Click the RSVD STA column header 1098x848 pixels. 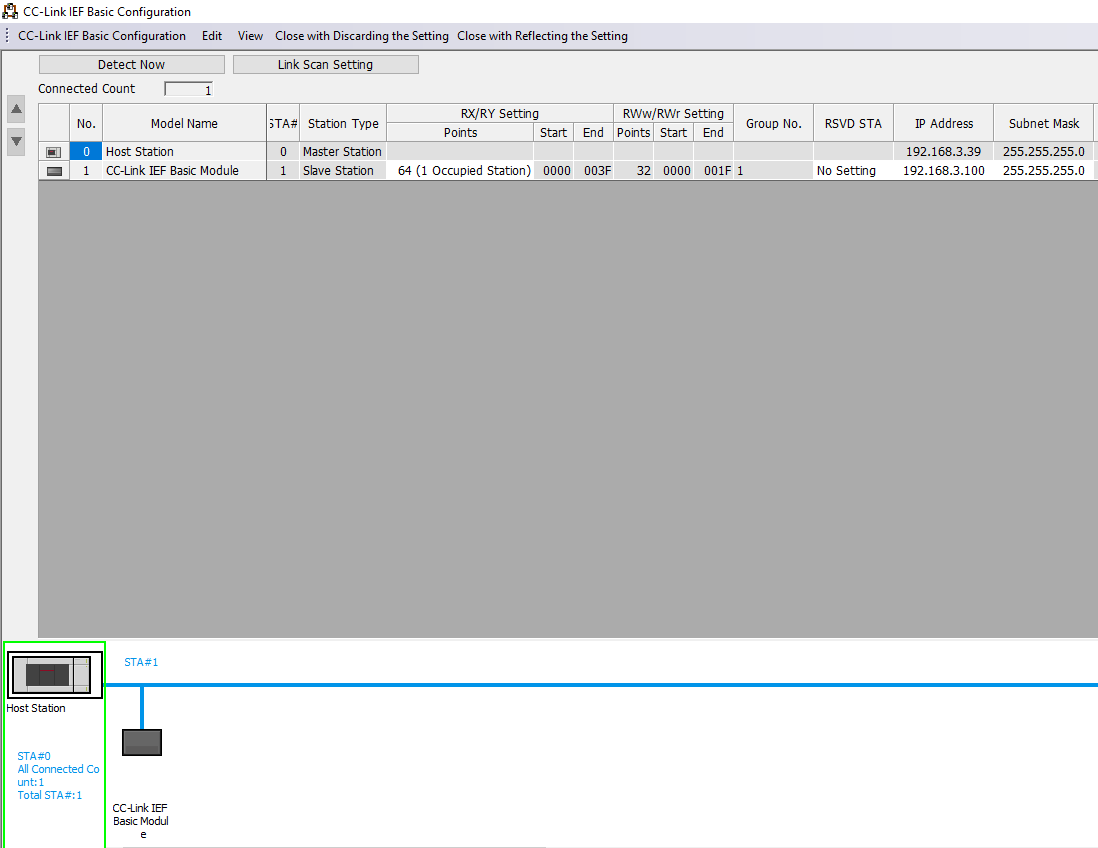click(853, 123)
